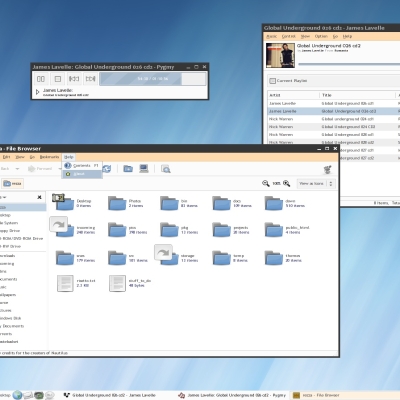The width and height of the screenshot is (400, 400).
Task: Click the Home folder toolbar icon
Action: click(128, 169)
